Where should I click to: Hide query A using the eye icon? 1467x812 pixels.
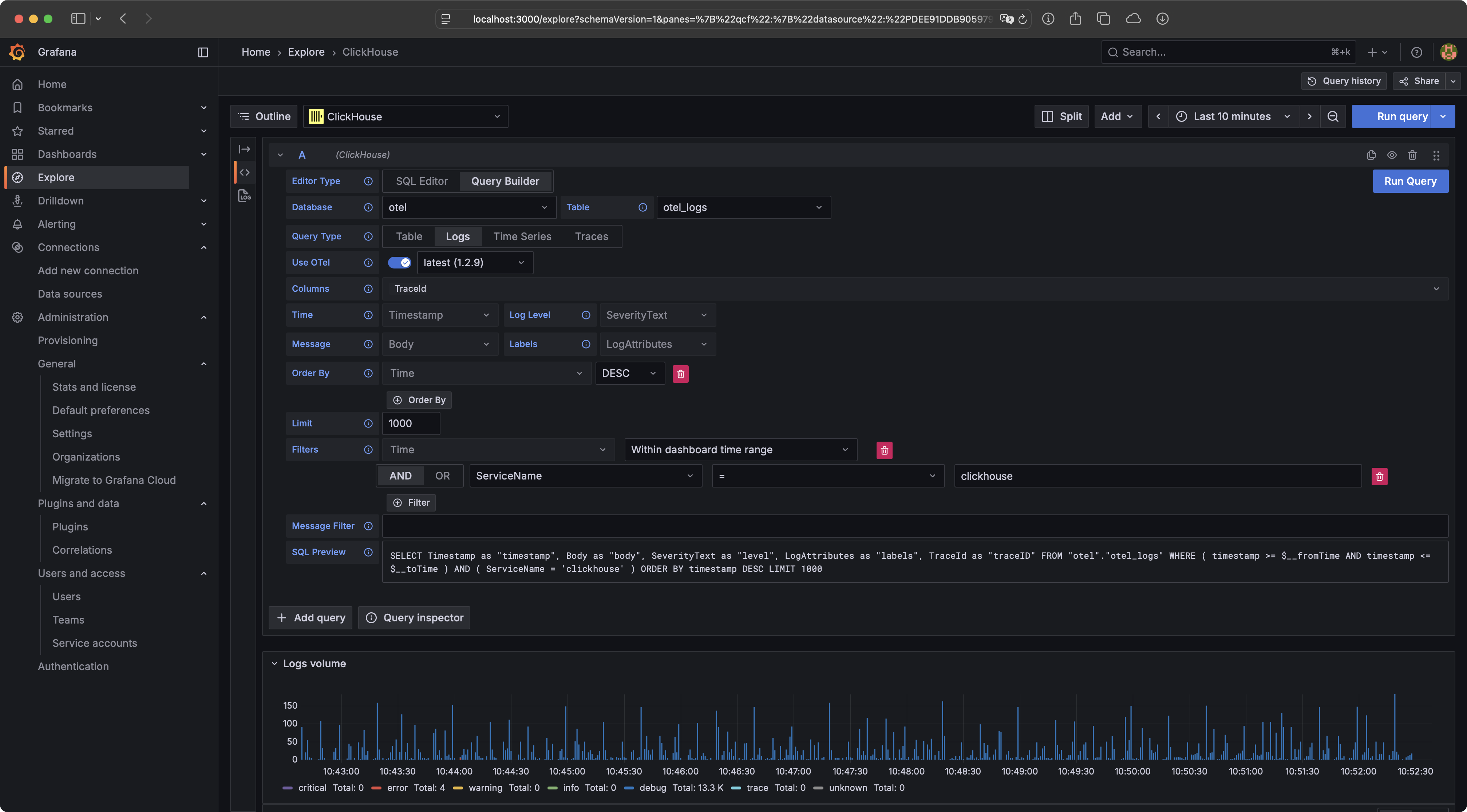(1392, 155)
